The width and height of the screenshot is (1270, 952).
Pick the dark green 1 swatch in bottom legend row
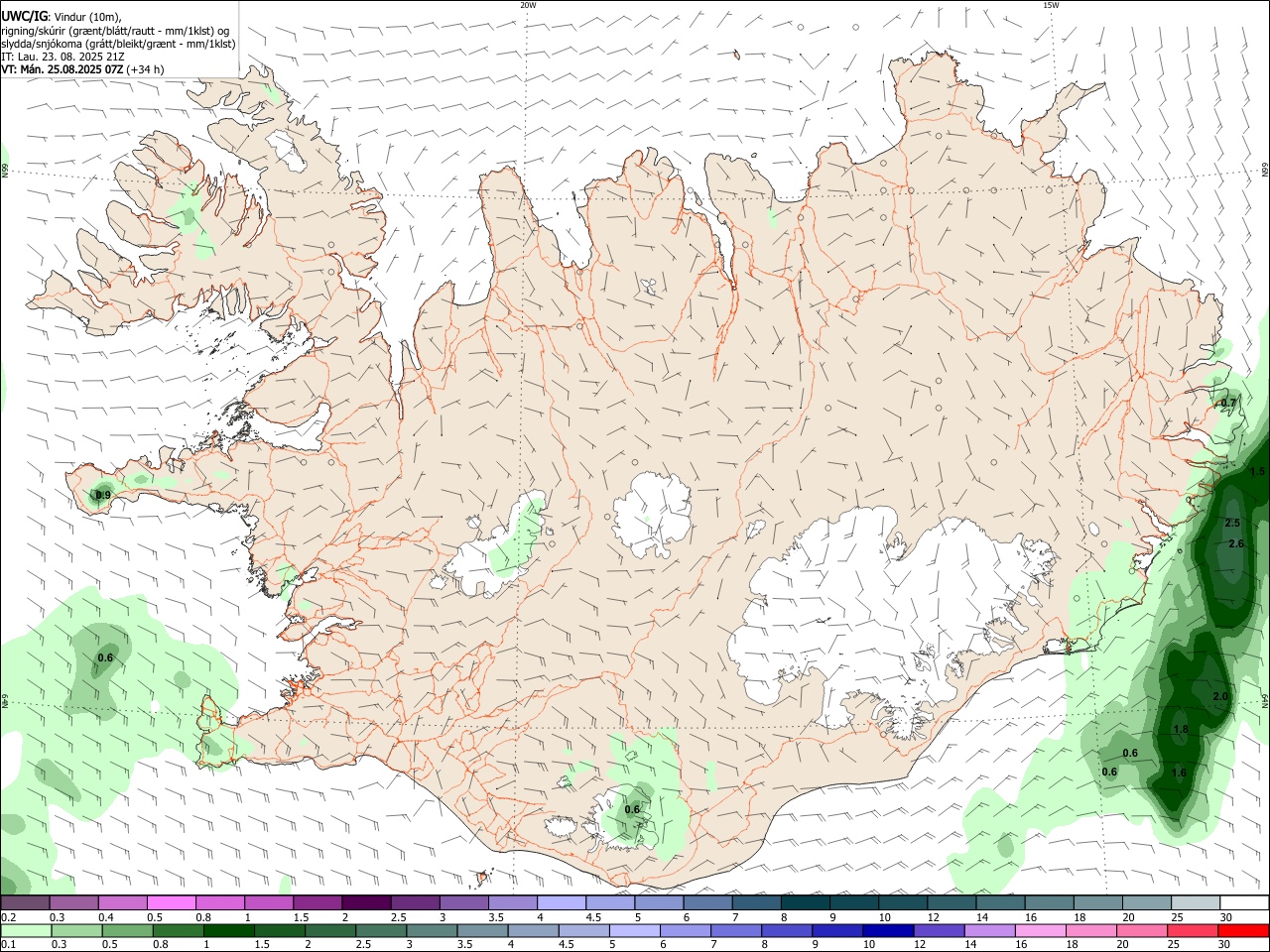pyautogui.click(x=228, y=930)
